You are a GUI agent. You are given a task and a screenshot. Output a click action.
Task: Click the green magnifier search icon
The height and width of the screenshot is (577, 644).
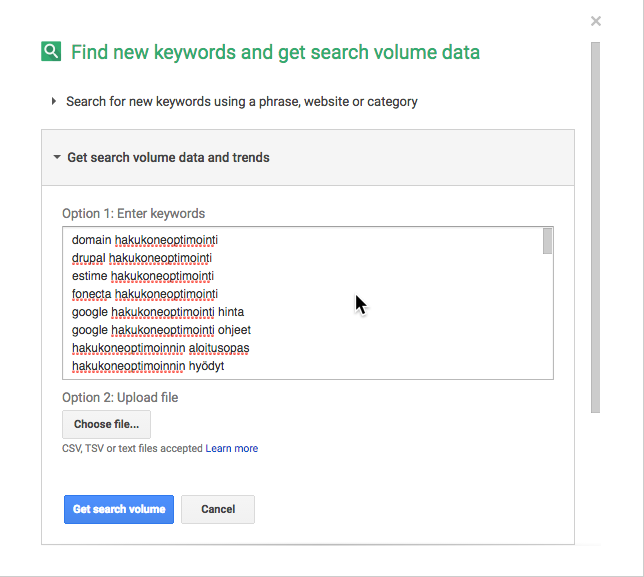point(51,51)
